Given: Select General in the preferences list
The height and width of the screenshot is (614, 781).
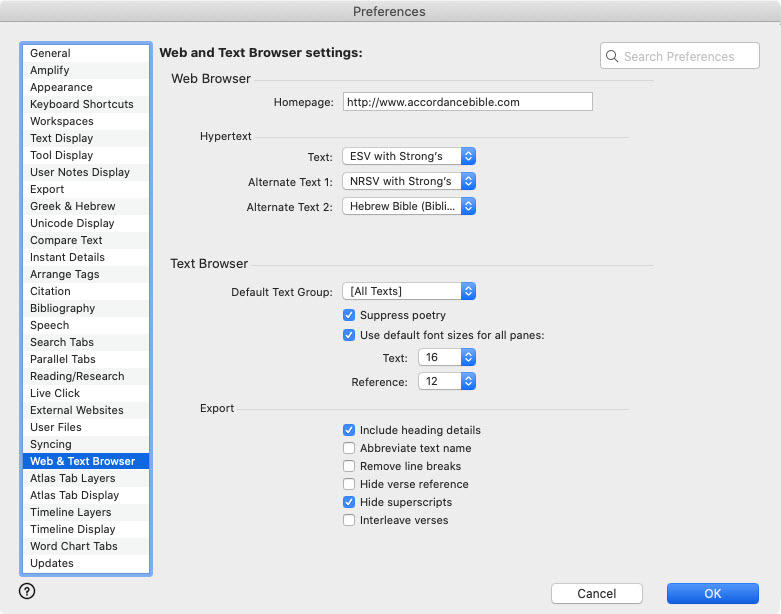Looking at the screenshot, I should tap(50, 53).
